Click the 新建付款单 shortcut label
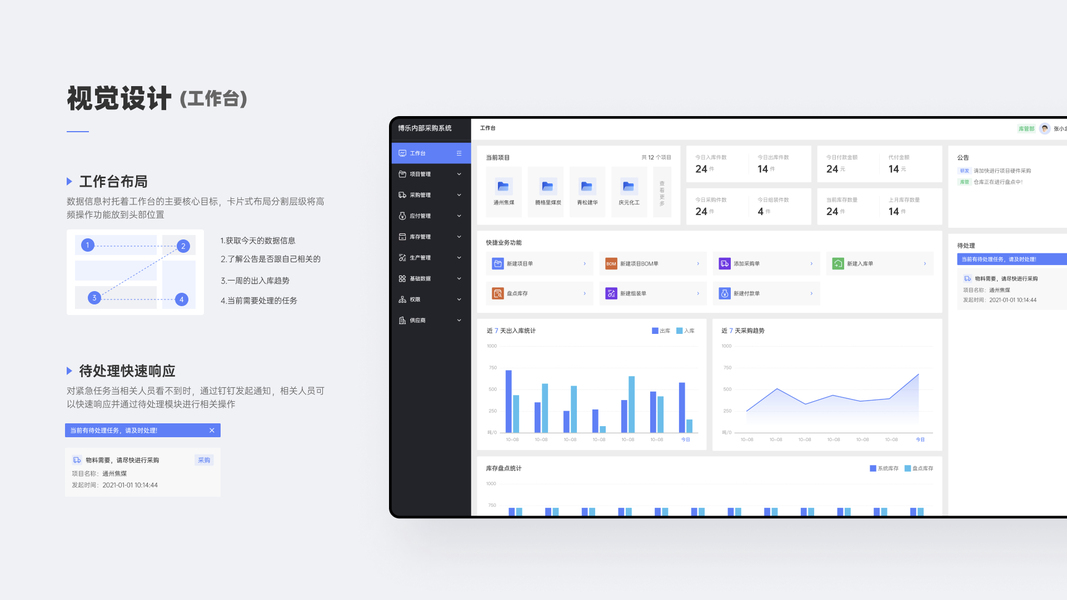The height and width of the screenshot is (600, 1067). [746, 293]
